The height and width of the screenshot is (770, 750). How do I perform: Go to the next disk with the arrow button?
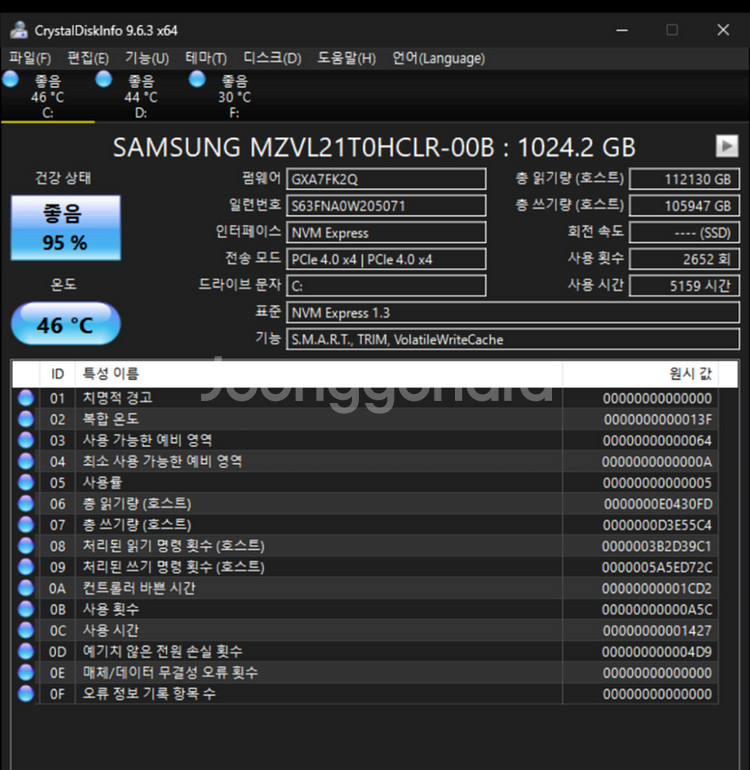727,146
